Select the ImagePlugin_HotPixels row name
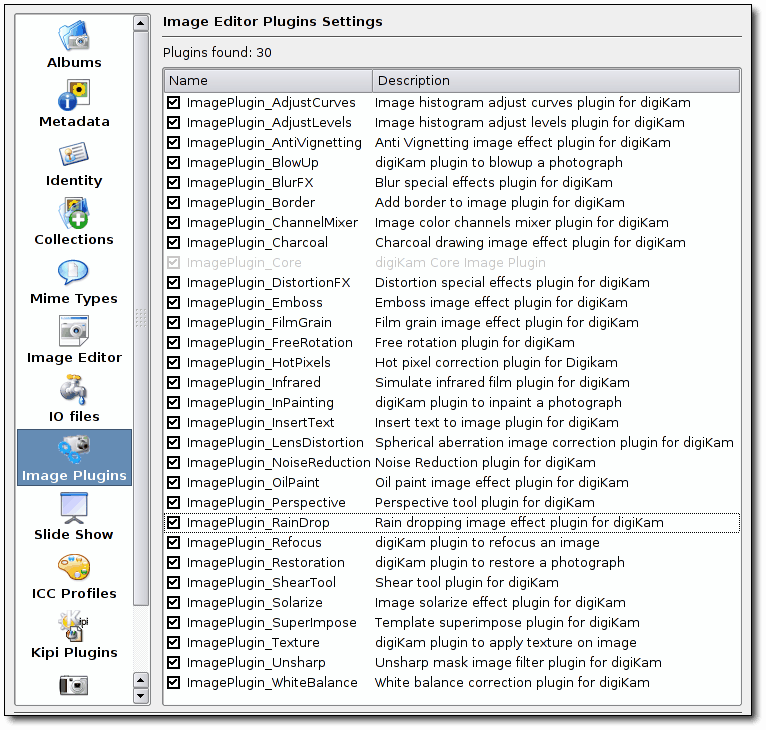 (x=258, y=363)
